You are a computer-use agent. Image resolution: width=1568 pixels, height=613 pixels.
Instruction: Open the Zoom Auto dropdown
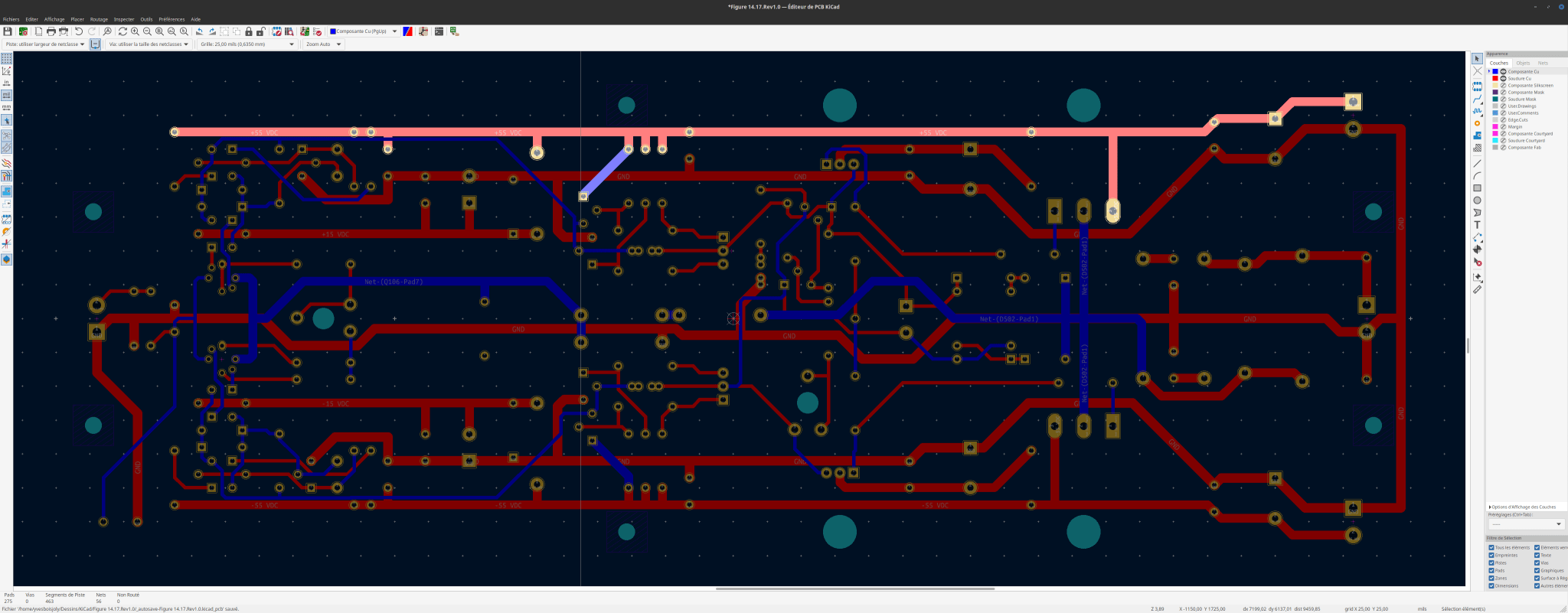323,44
